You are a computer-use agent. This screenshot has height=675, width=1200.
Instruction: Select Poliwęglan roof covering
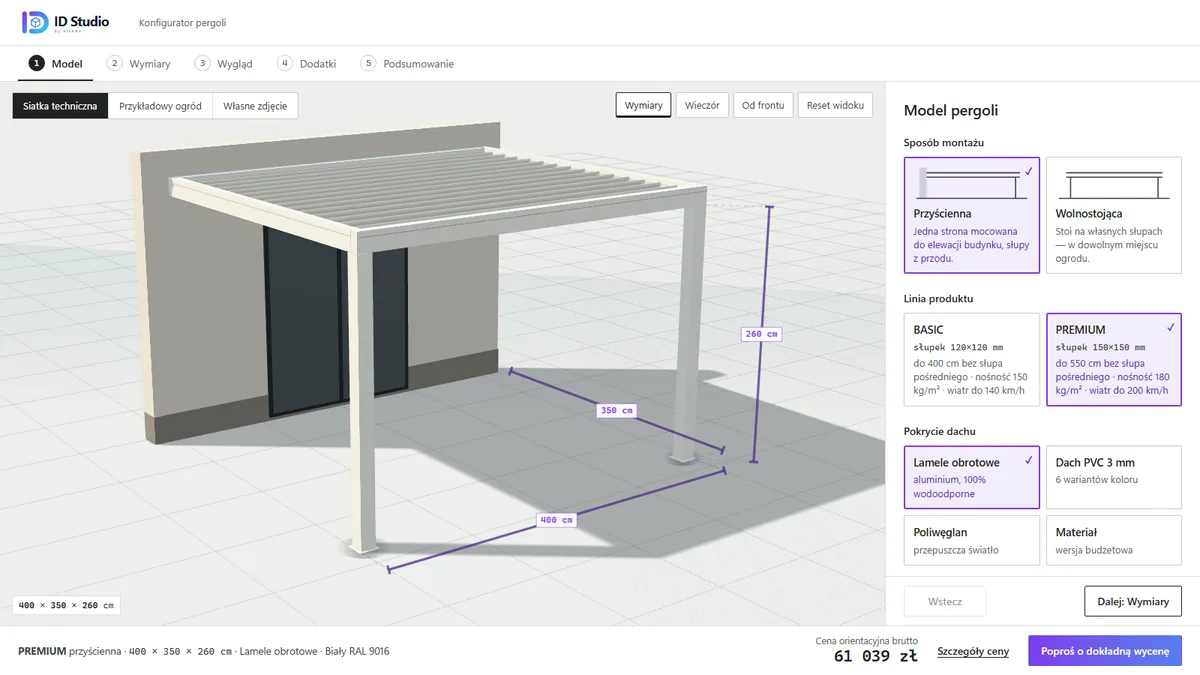click(972, 540)
